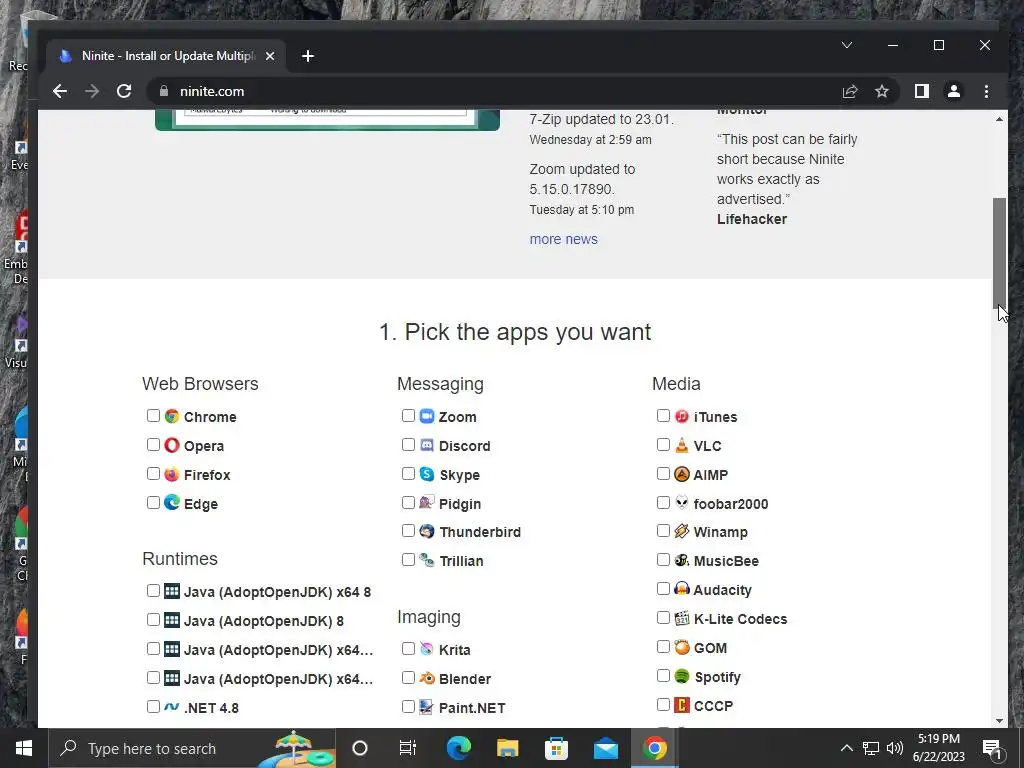Switch to the Ninite browser tab

165,56
